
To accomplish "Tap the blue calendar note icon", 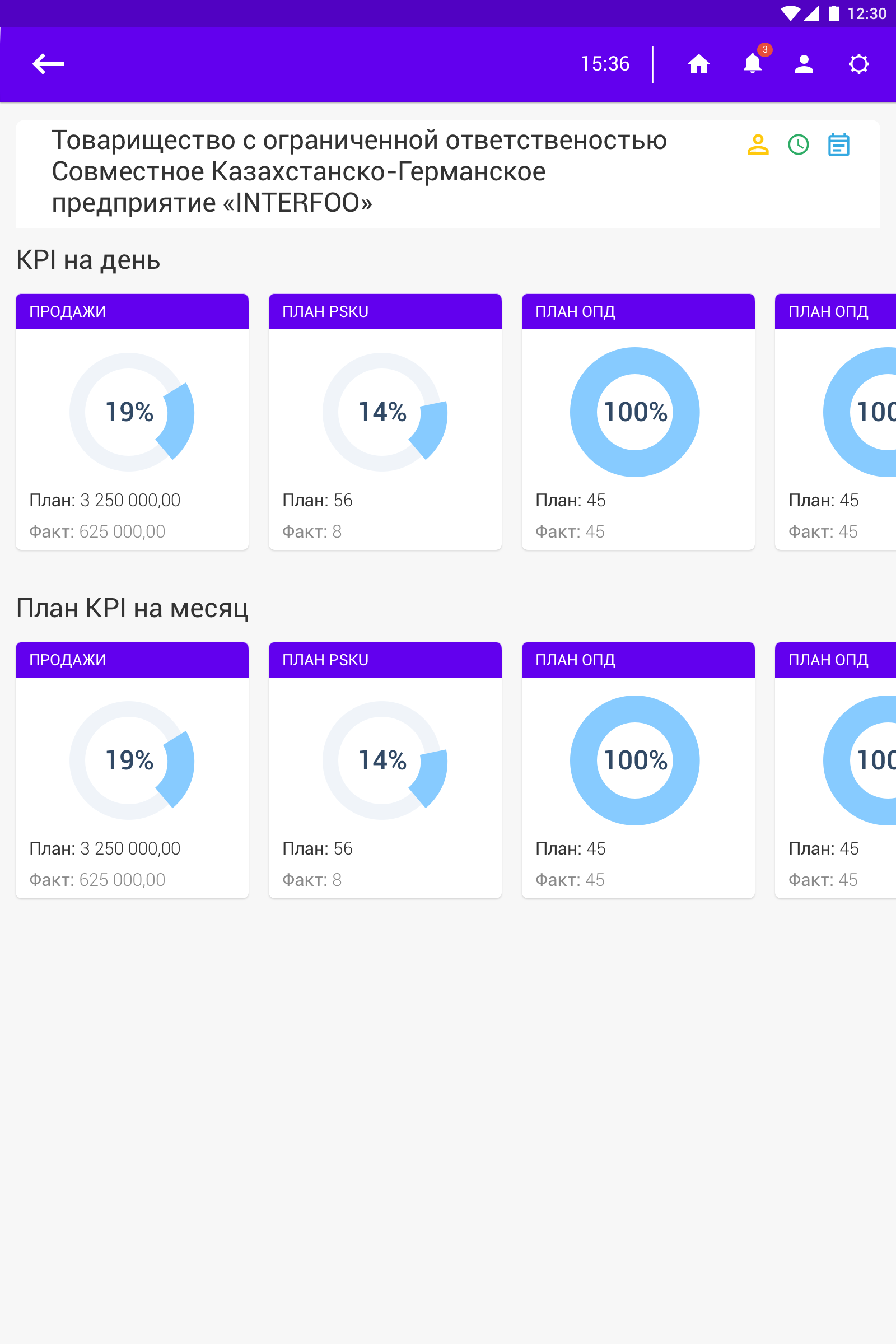I will click(x=838, y=145).
